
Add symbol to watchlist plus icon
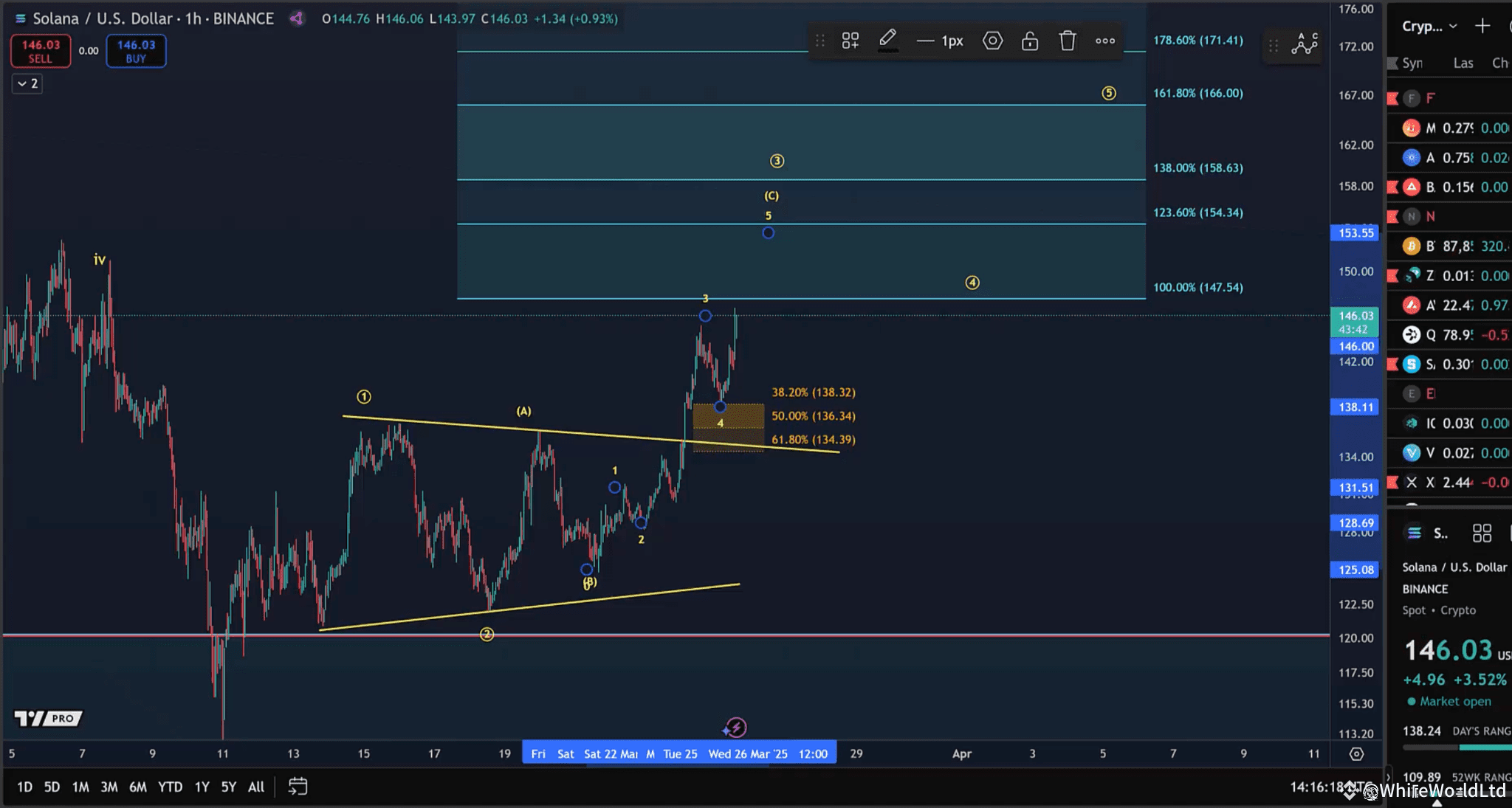coord(1482,26)
